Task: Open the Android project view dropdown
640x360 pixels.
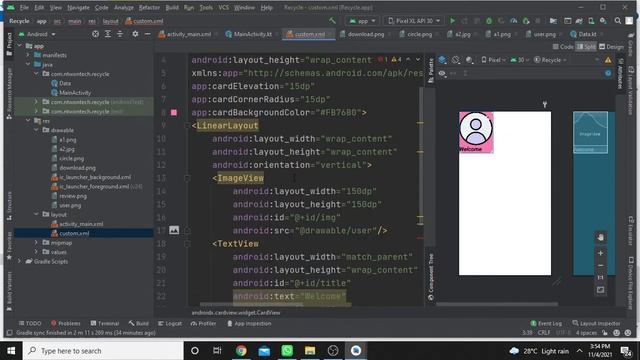Action: point(38,34)
